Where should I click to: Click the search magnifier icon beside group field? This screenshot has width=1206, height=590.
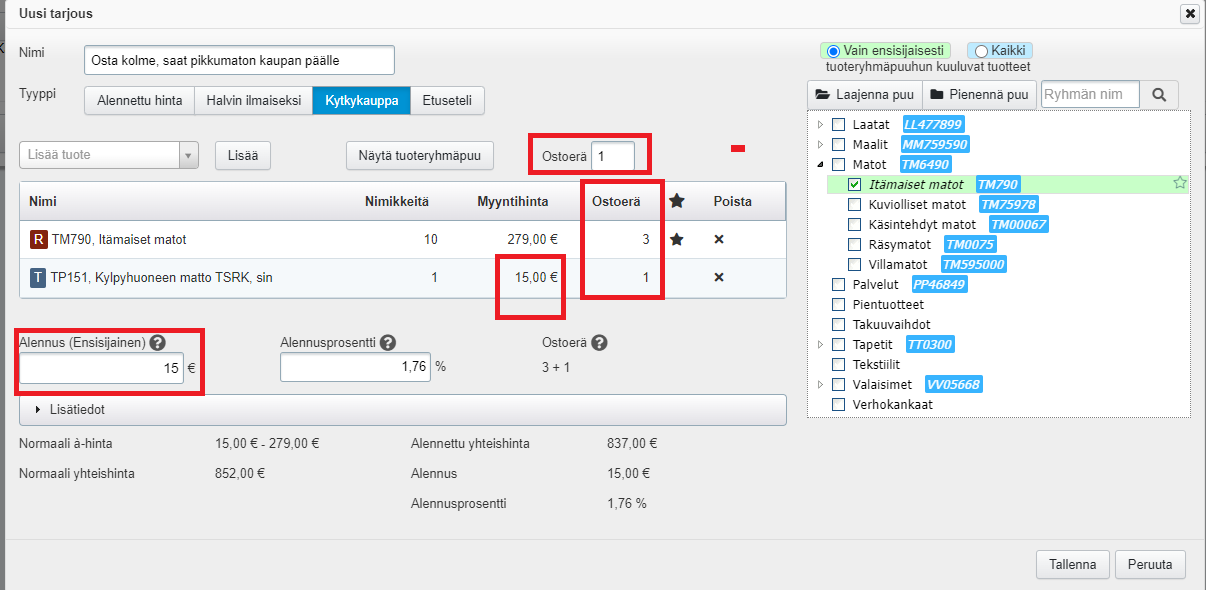pos(1159,95)
